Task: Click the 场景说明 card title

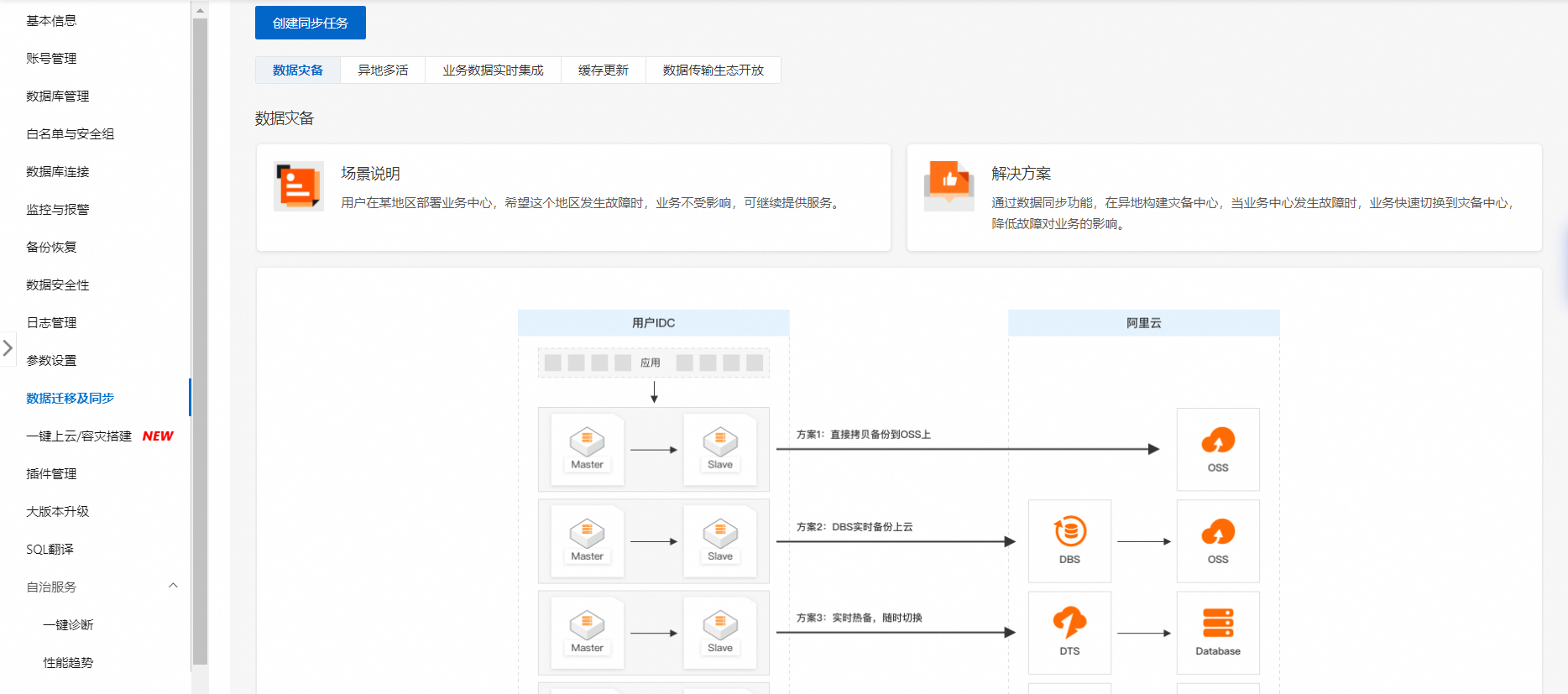Action: (370, 174)
